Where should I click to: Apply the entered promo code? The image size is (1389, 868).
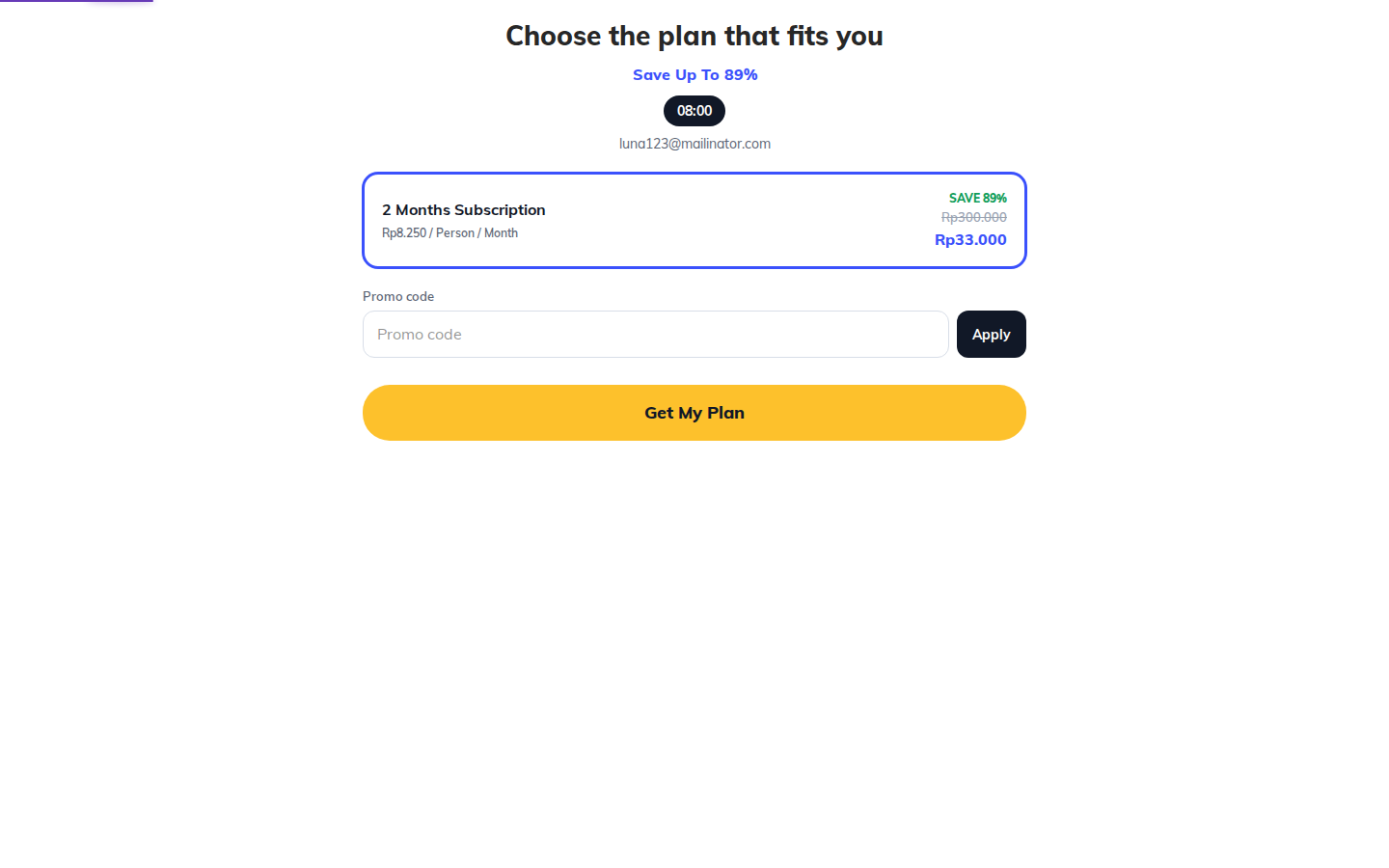tap(991, 334)
